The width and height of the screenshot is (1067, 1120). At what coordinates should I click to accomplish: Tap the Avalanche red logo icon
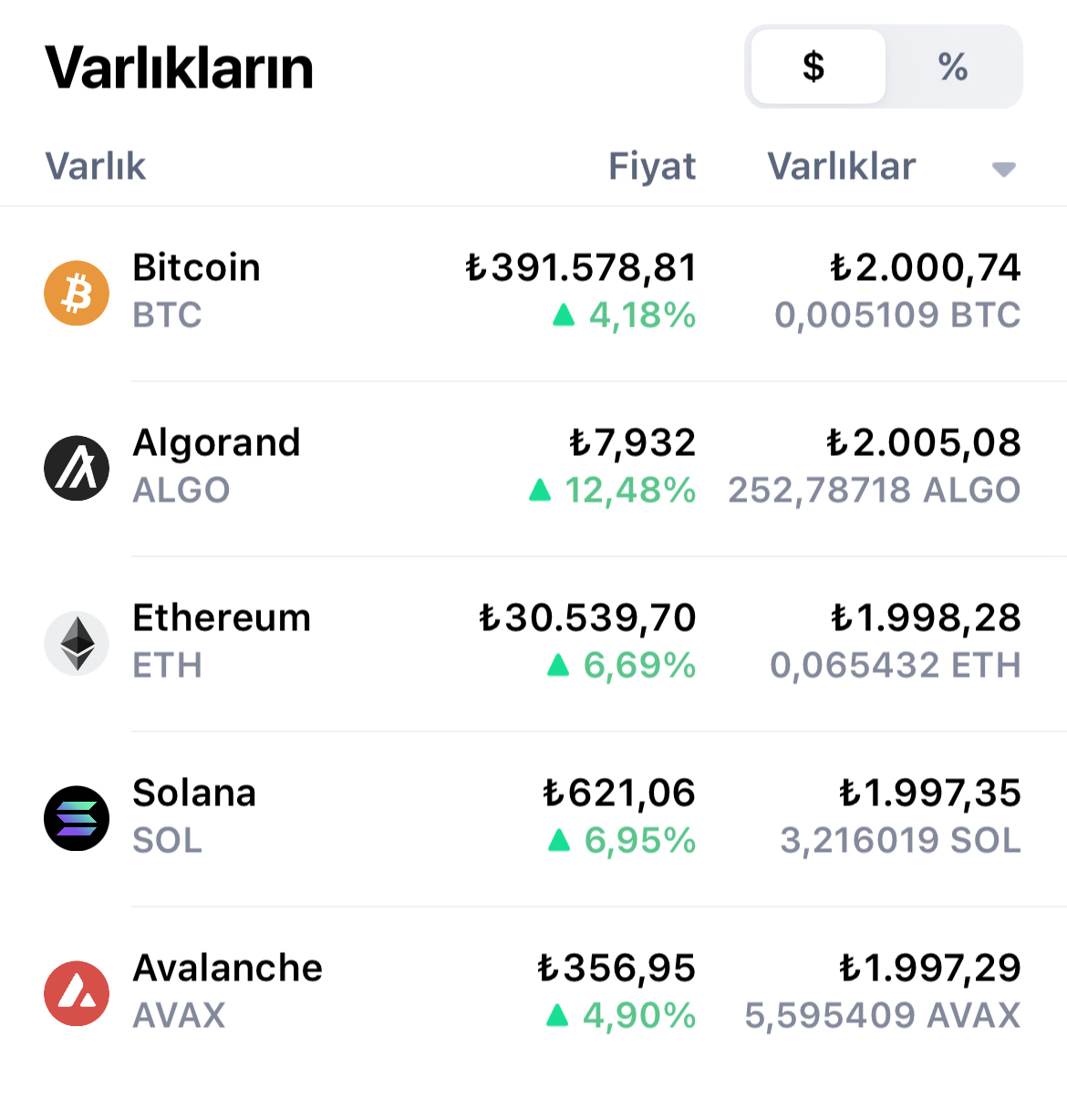(77, 993)
